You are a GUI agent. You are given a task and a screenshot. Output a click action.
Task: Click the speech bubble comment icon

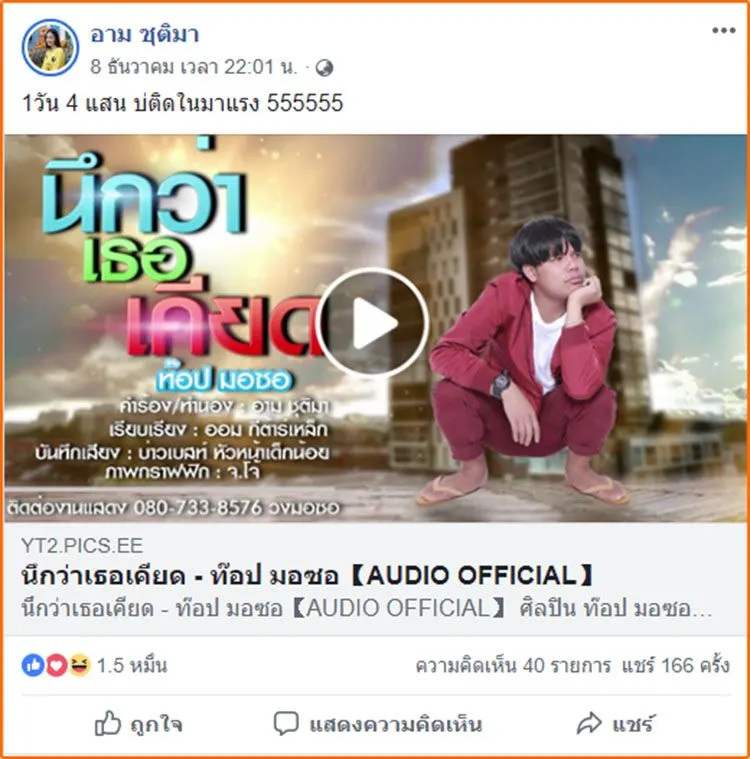pyautogui.click(x=286, y=724)
